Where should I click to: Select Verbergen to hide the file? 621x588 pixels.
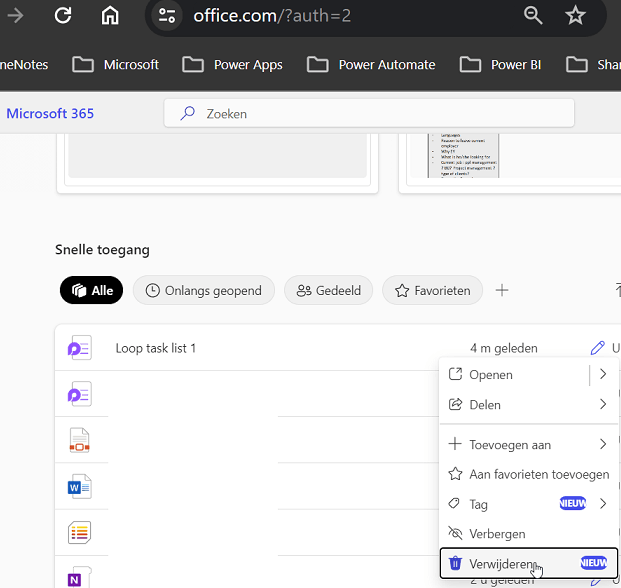529,534
